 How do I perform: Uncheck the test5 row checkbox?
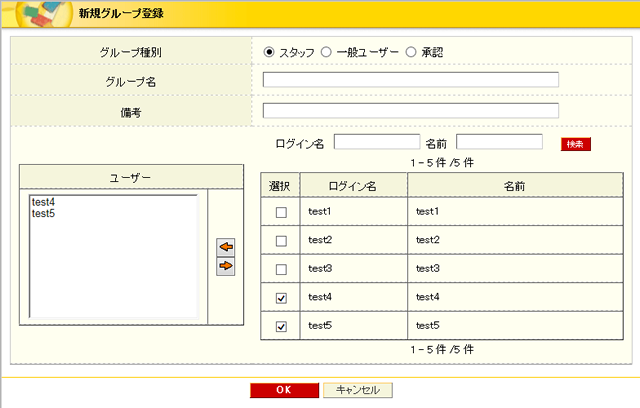pyautogui.click(x=281, y=326)
